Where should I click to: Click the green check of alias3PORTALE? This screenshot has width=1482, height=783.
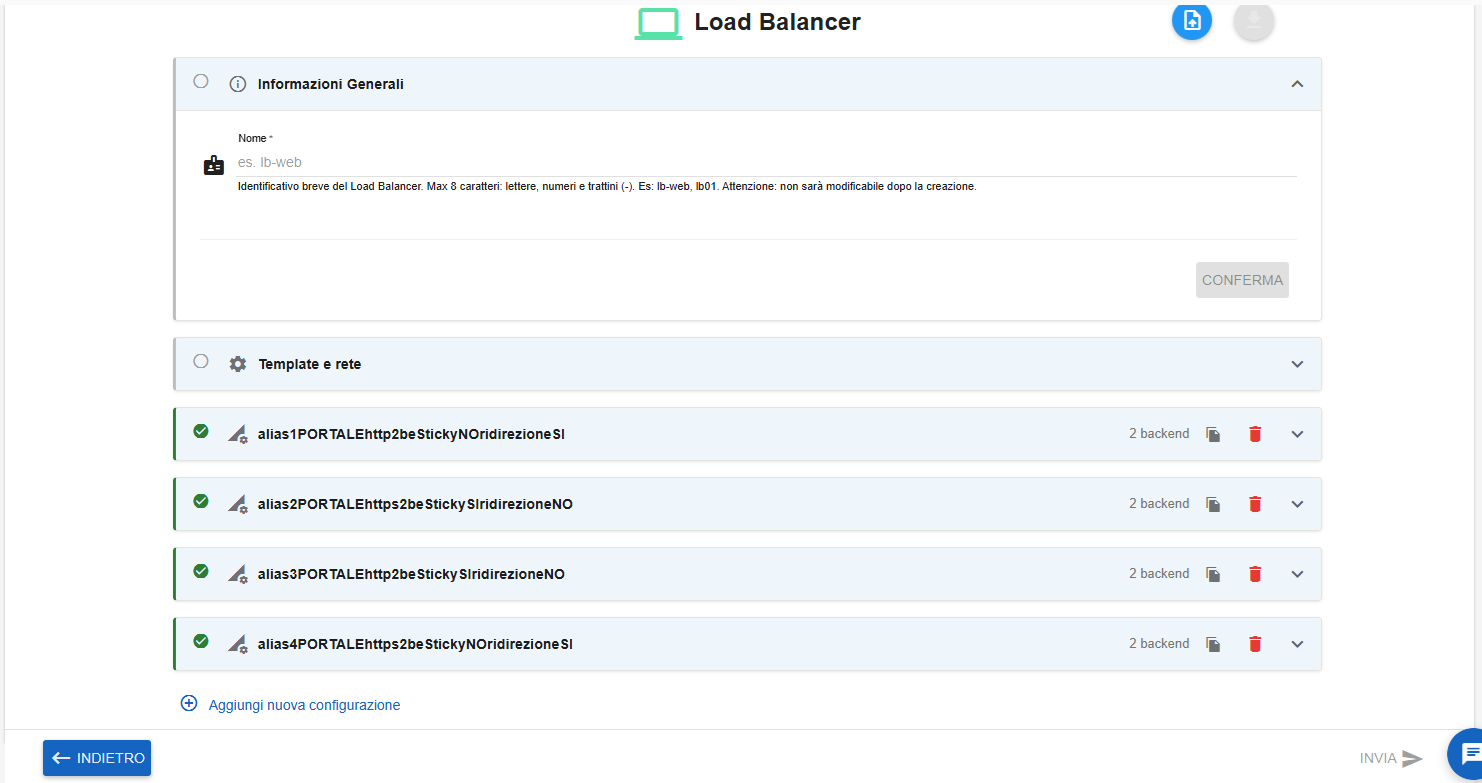point(201,571)
